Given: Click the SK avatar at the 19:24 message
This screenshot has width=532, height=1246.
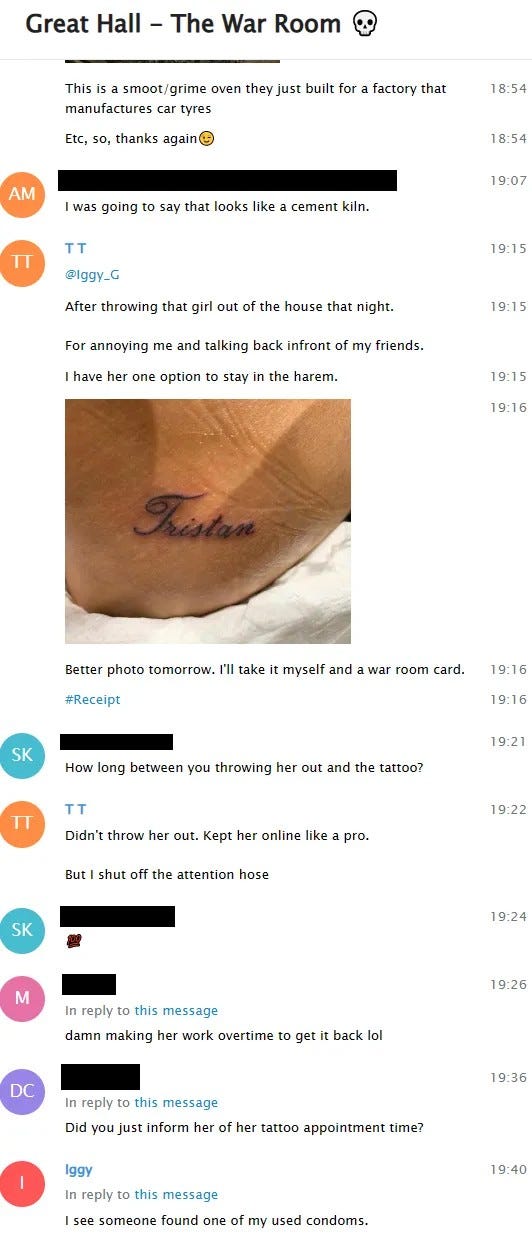Looking at the screenshot, I should 22,930.
